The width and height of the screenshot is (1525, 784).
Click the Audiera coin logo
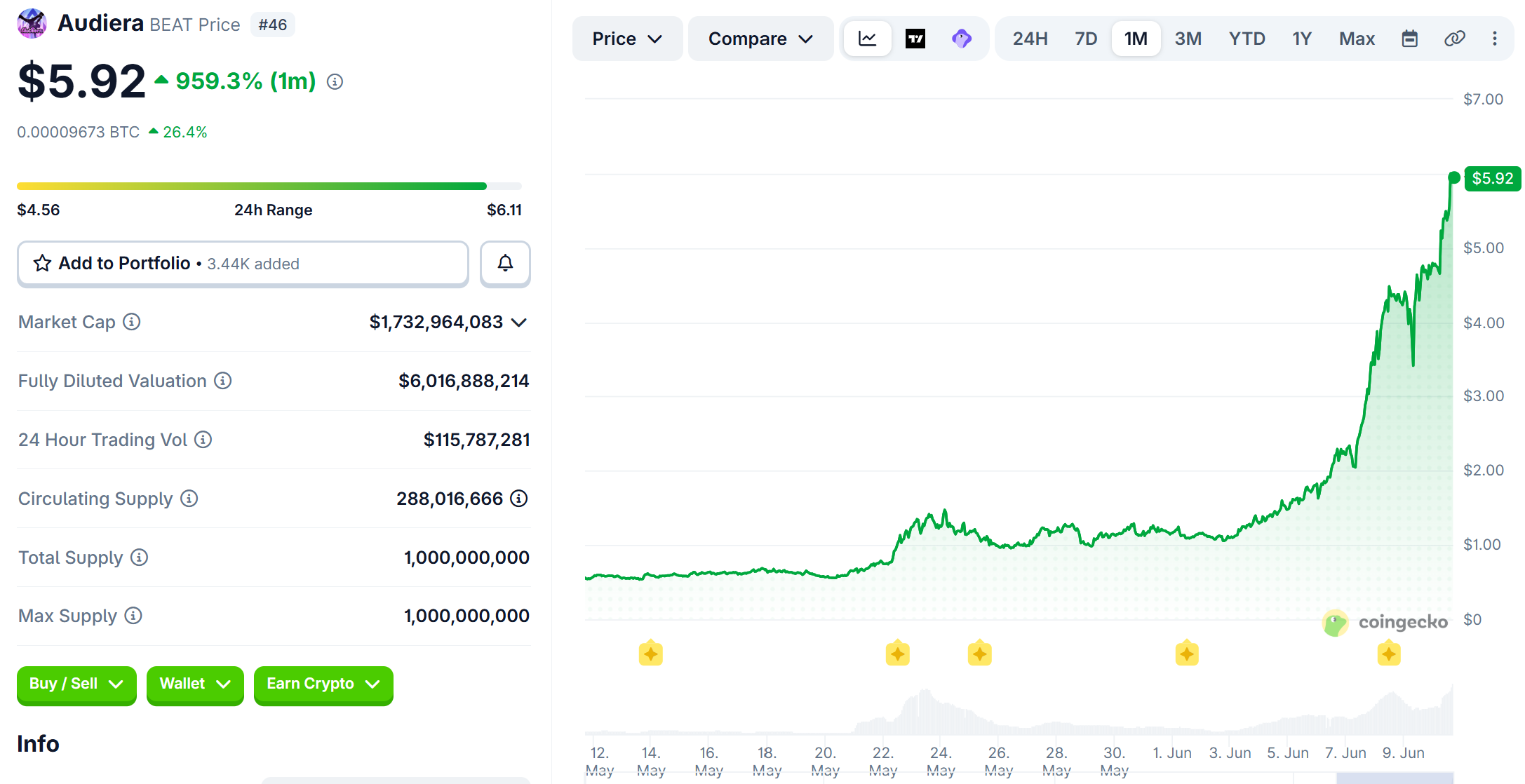(x=32, y=23)
